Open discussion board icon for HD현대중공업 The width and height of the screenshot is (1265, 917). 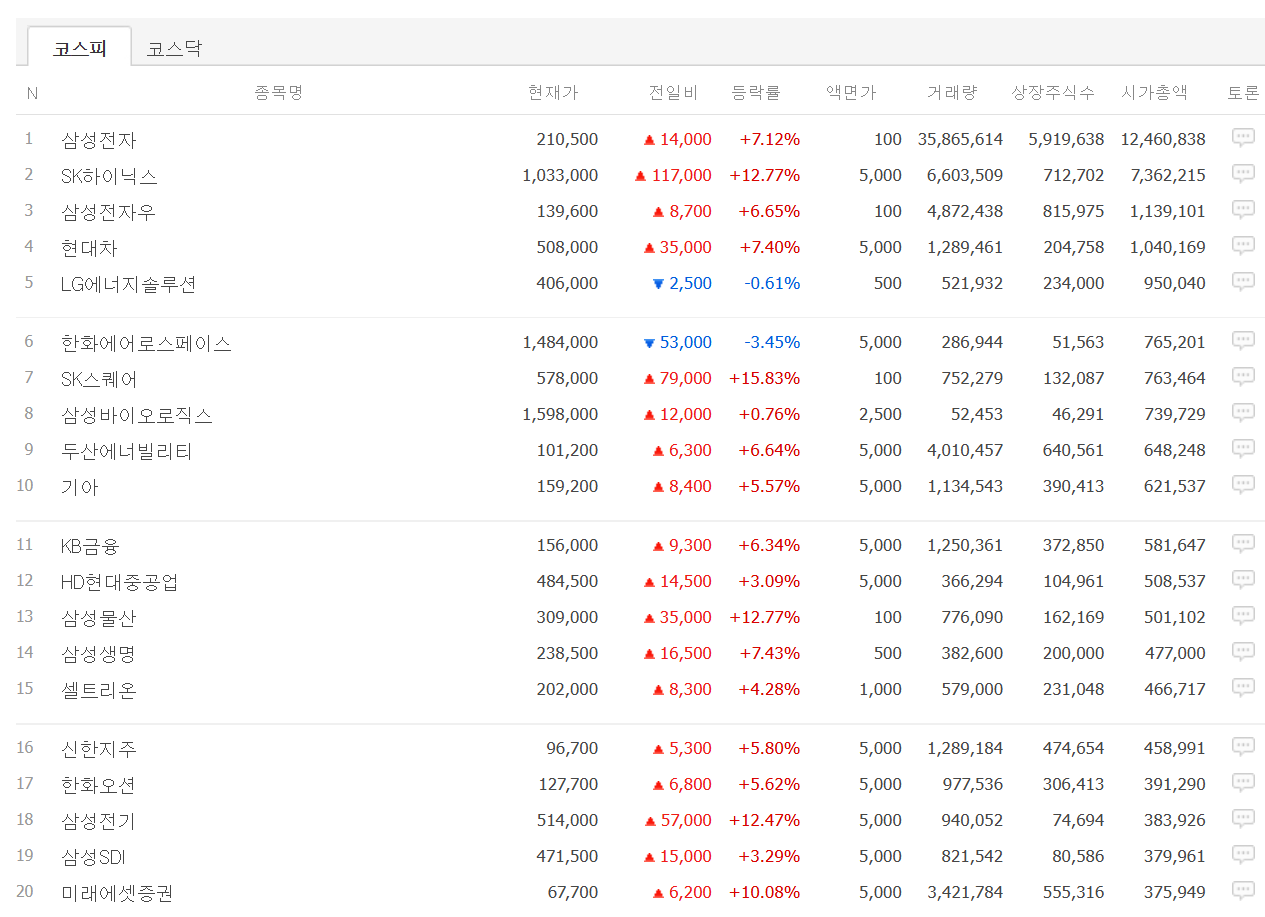tap(1243, 580)
